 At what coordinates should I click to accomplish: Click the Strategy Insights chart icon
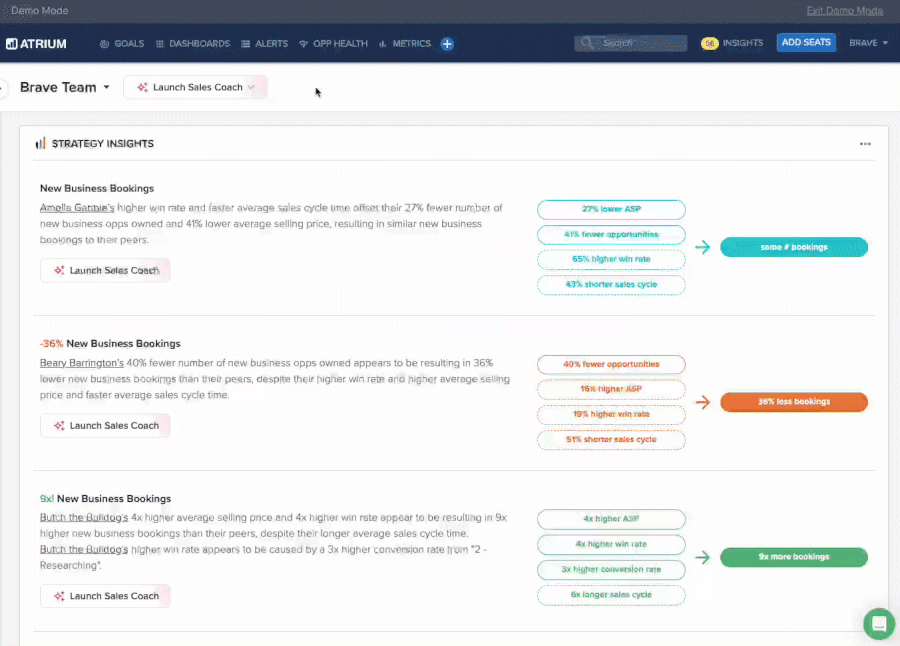click(x=40, y=144)
